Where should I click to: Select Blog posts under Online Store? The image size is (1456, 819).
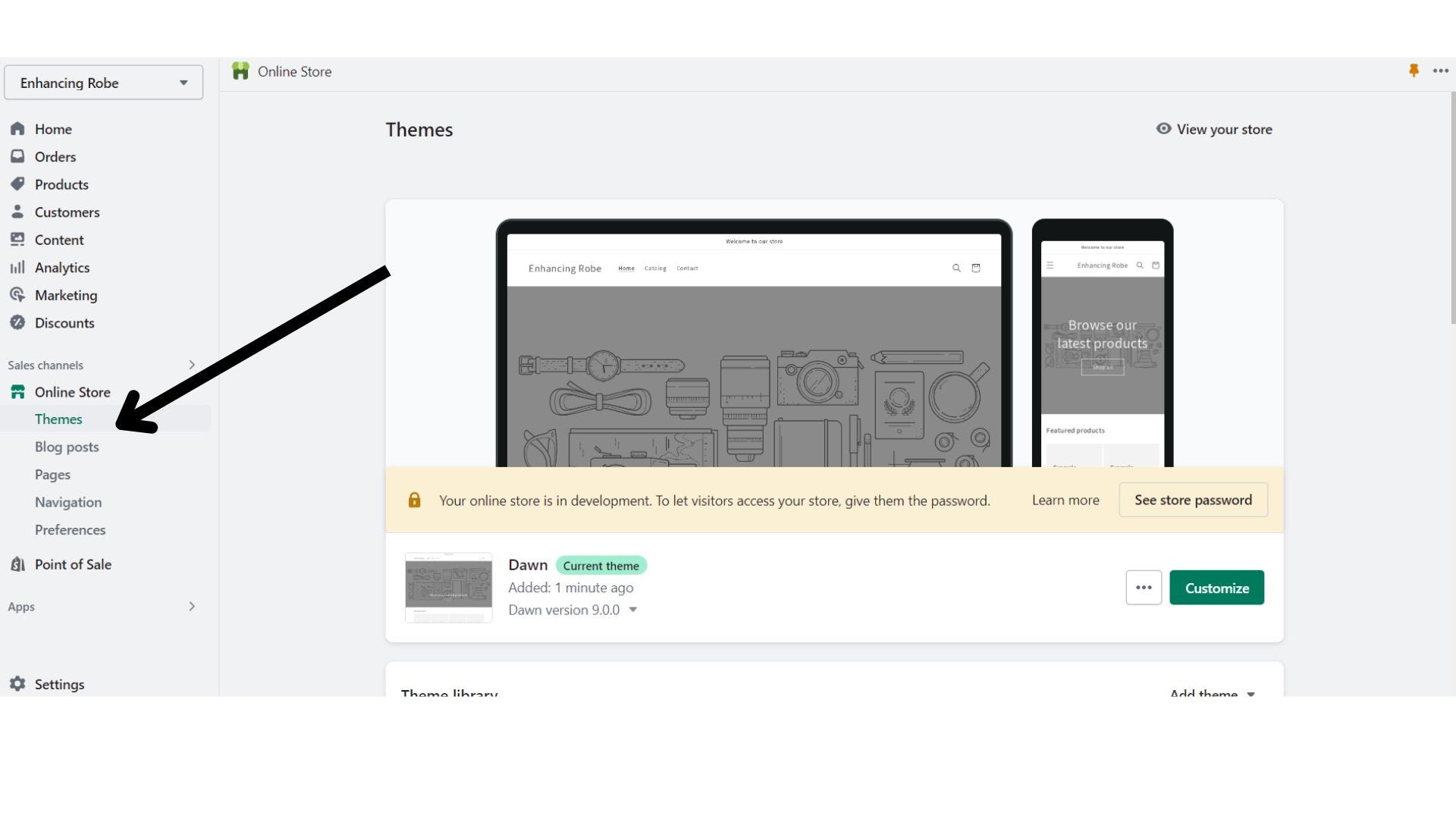click(67, 447)
